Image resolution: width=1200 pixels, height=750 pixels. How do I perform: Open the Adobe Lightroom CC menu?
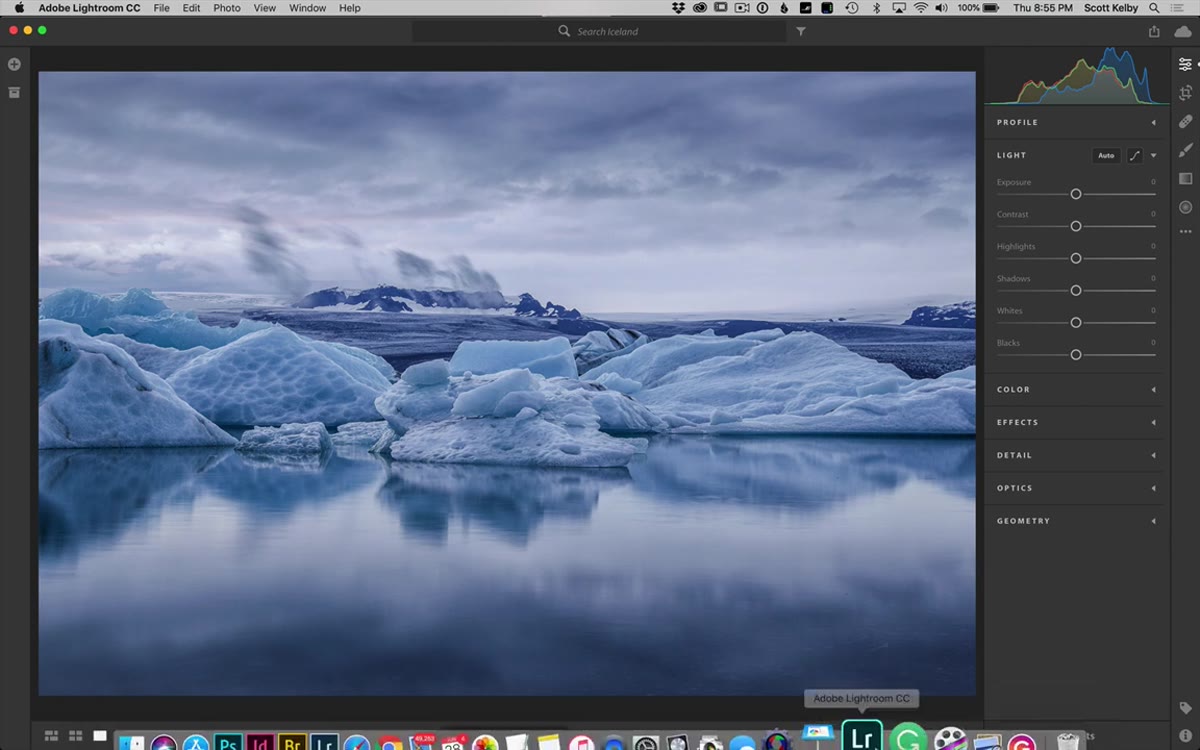tap(89, 8)
